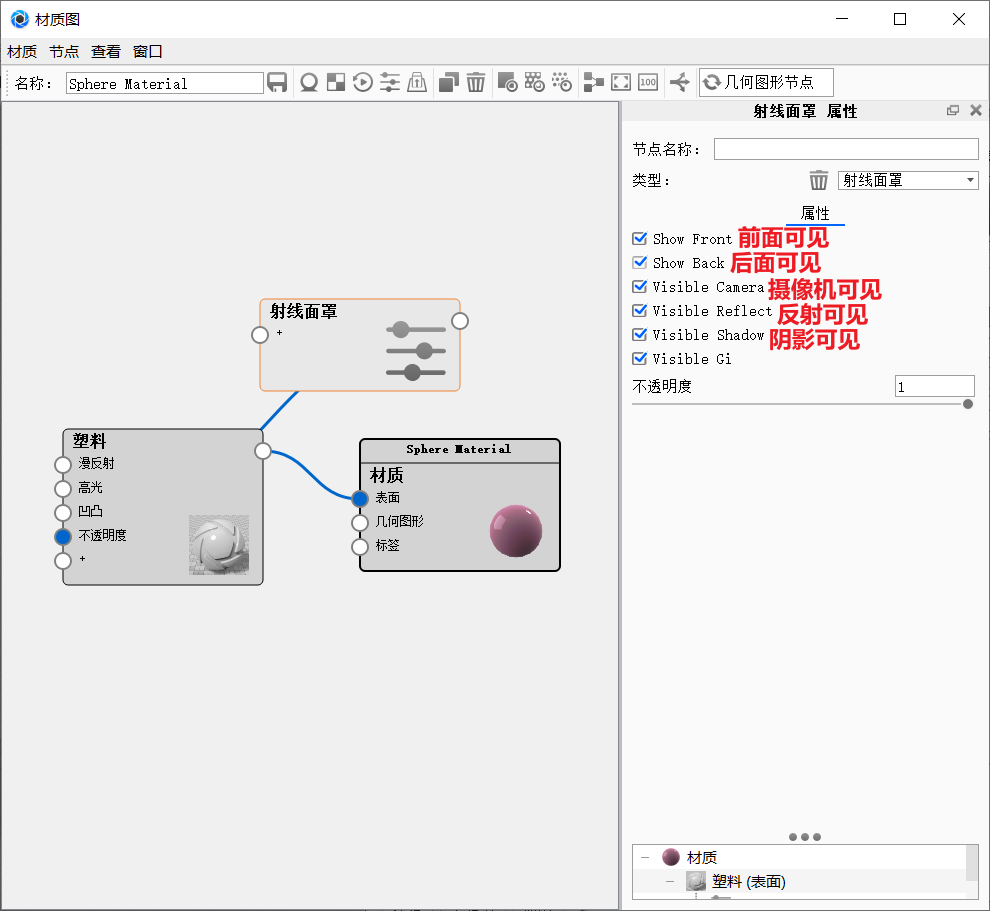This screenshot has height=911, width=990.
Task: Save material to library icon
Action: click(x=277, y=83)
